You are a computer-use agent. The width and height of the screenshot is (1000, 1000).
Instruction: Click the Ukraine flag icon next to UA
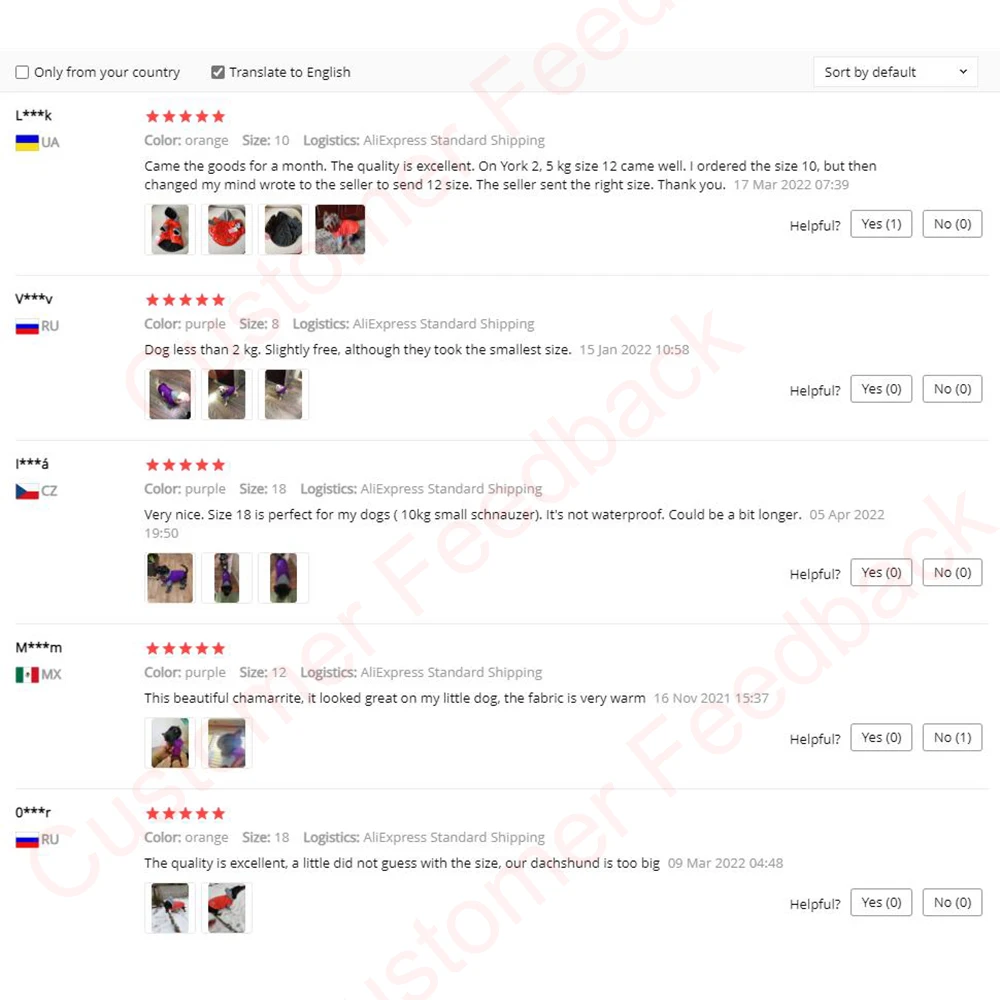pos(27,142)
